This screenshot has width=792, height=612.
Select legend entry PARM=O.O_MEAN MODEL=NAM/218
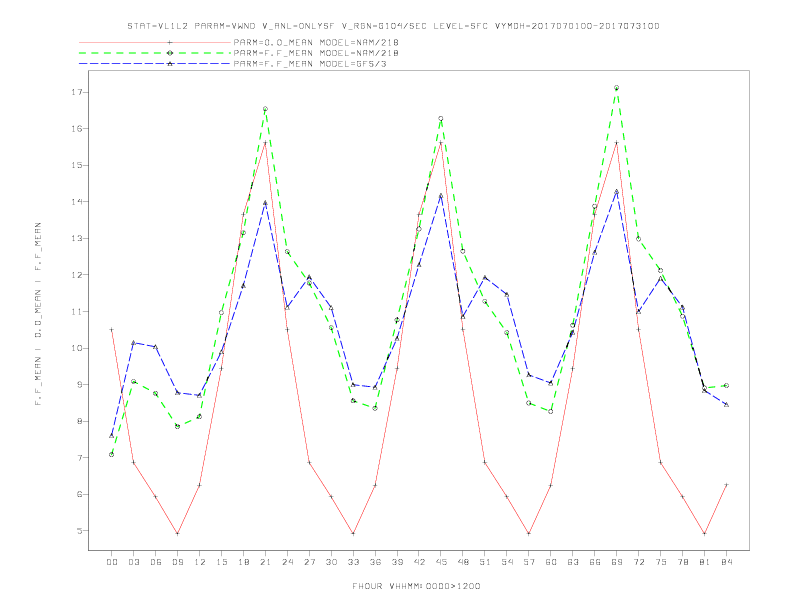click(x=316, y=42)
